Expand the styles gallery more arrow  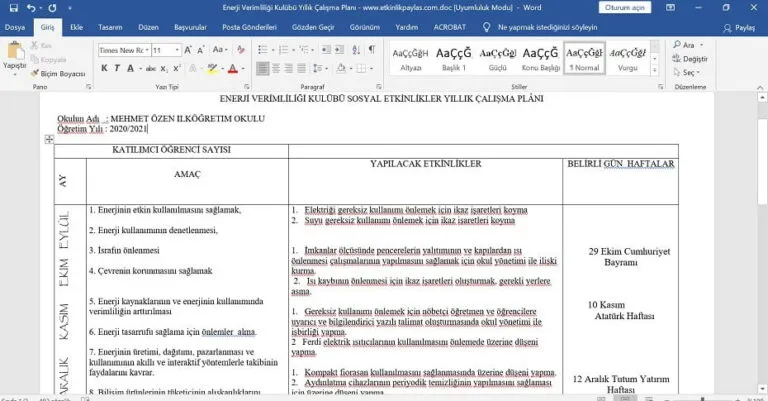point(654,71)
